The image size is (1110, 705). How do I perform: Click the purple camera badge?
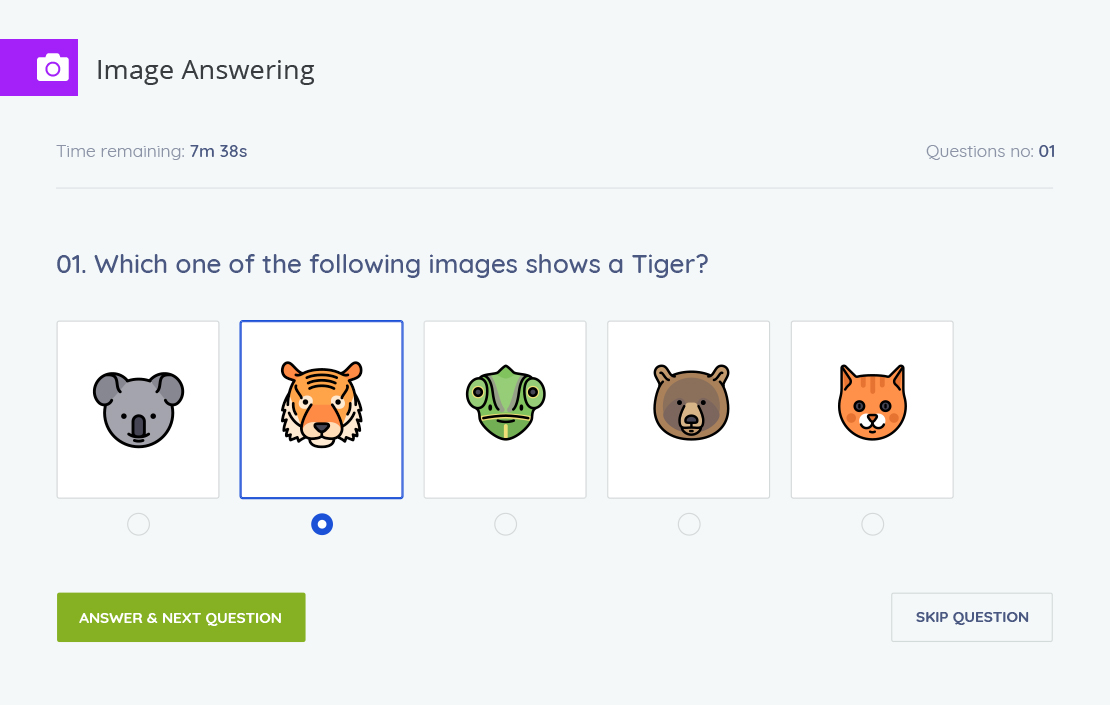click(x=39, y=67)
